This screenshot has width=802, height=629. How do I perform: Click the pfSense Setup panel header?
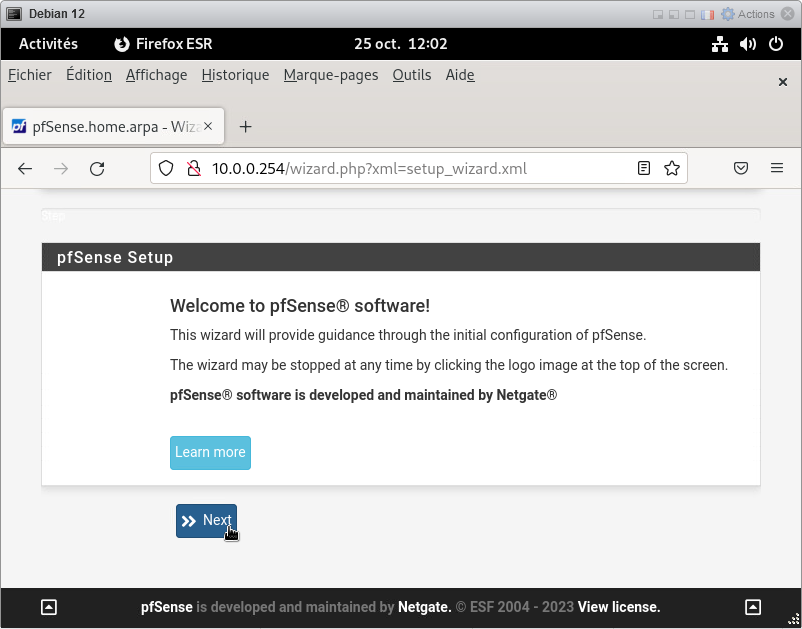click(x=401, y=257)
